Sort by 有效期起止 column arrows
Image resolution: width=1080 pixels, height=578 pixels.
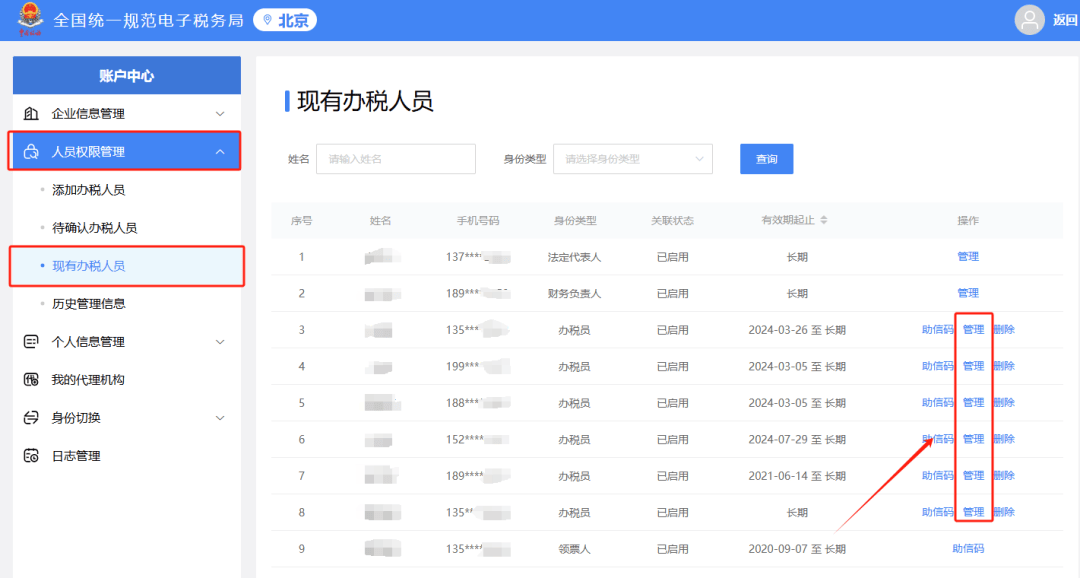point(824,220)
